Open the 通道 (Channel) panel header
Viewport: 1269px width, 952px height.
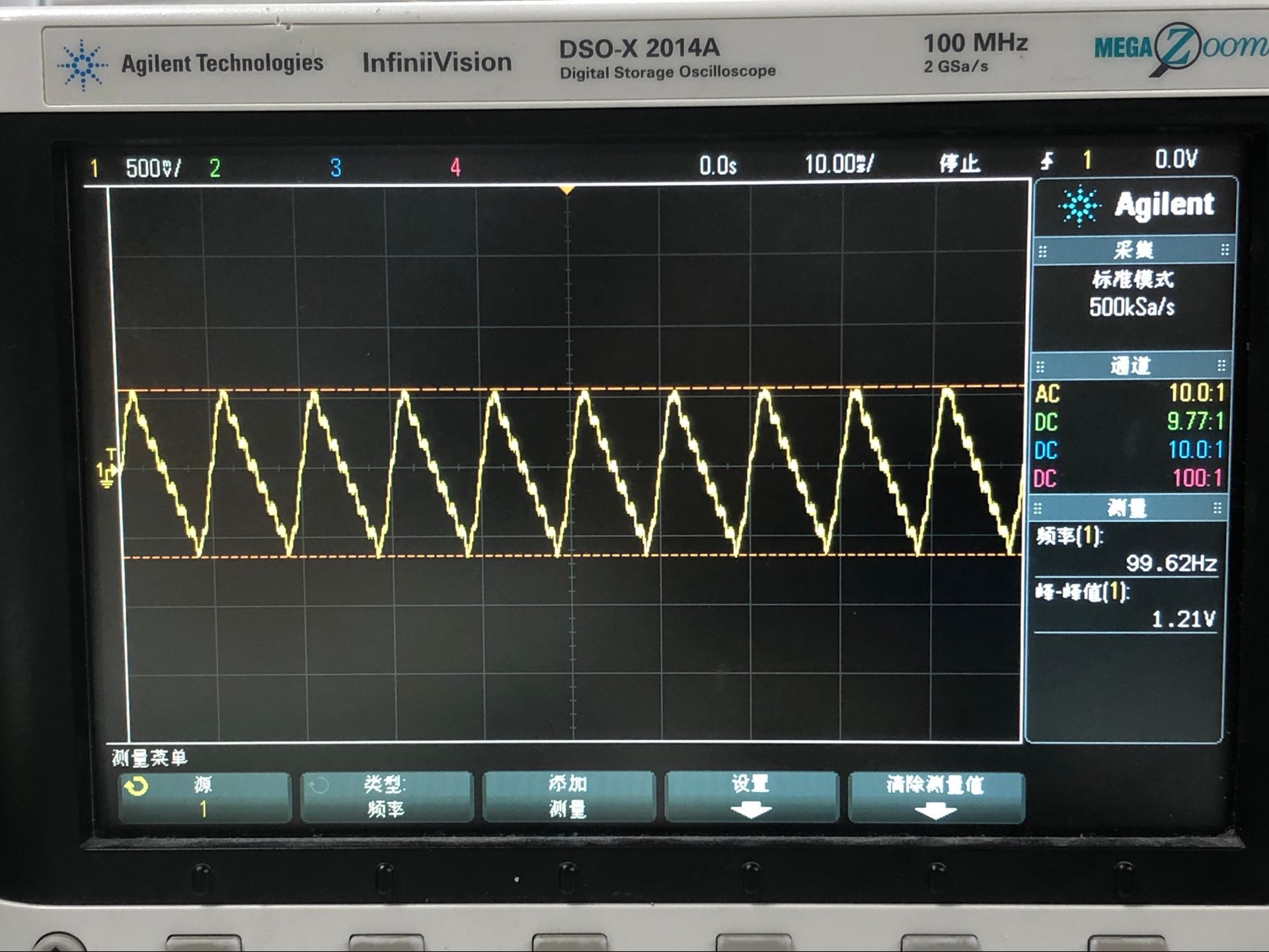pos(1131,365)
